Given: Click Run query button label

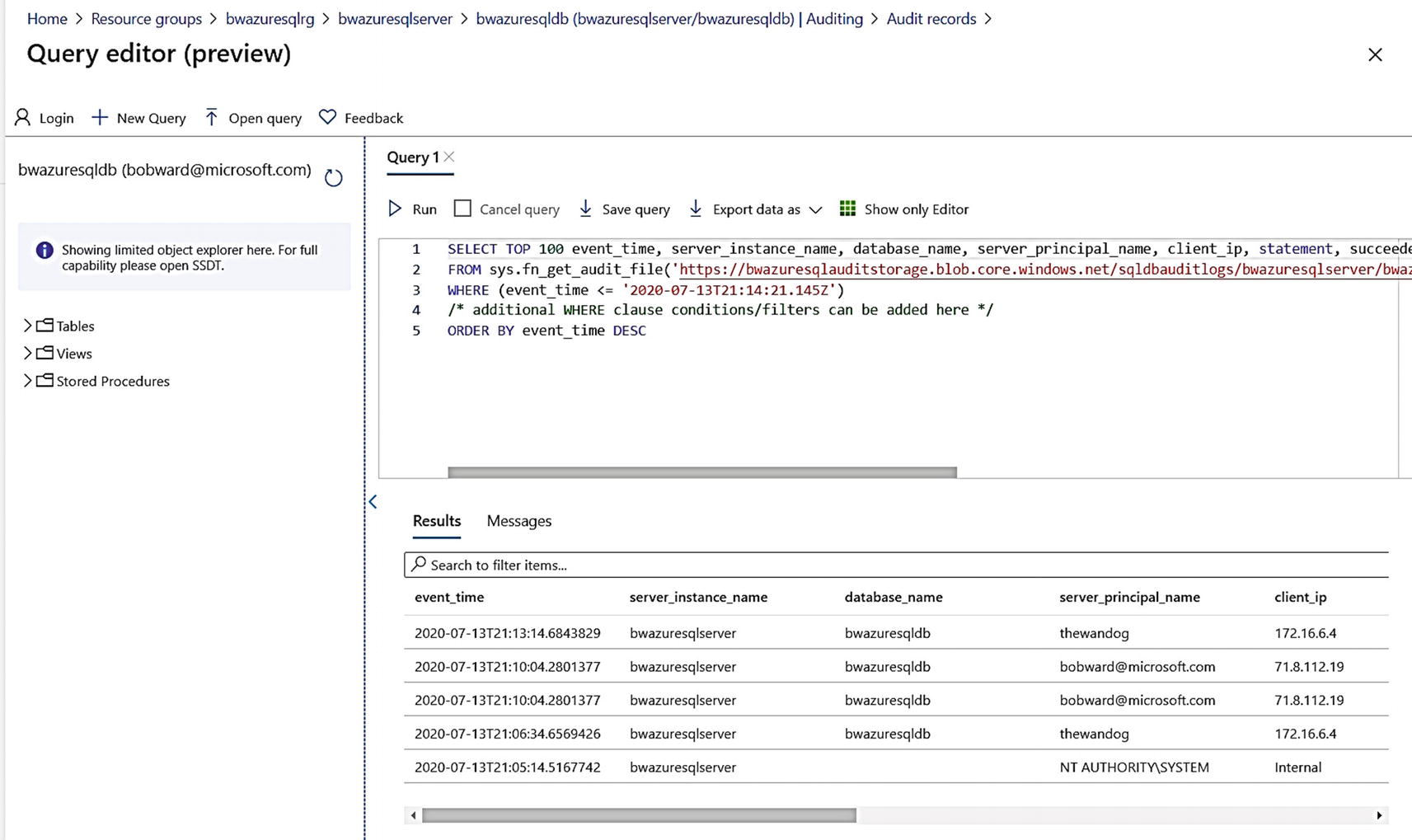Looking at the screenshot, I should coord(425,209).
